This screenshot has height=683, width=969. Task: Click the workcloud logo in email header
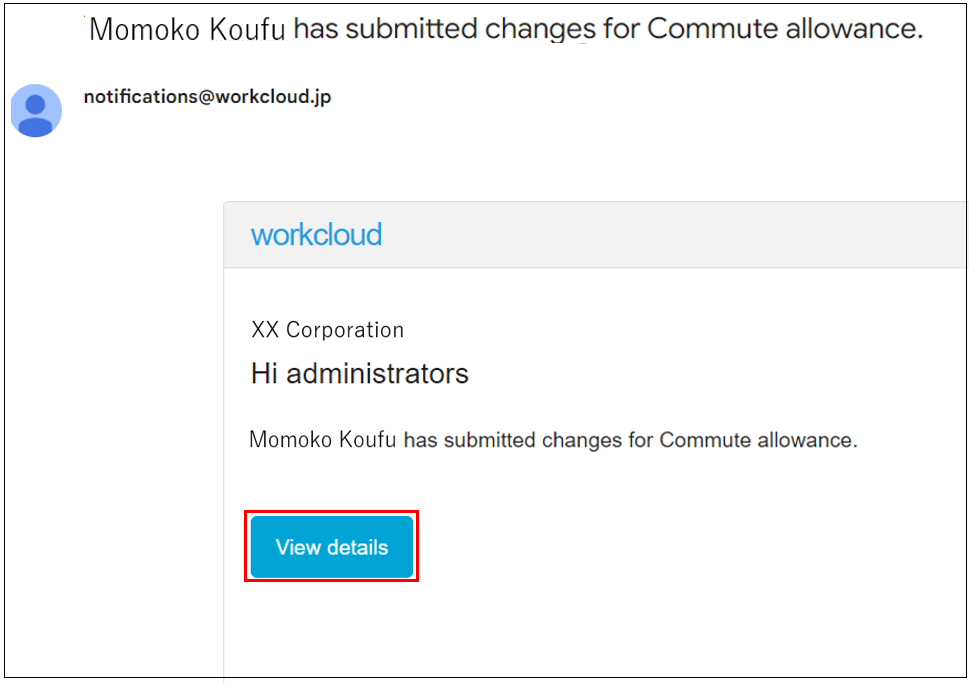(316, 235)
